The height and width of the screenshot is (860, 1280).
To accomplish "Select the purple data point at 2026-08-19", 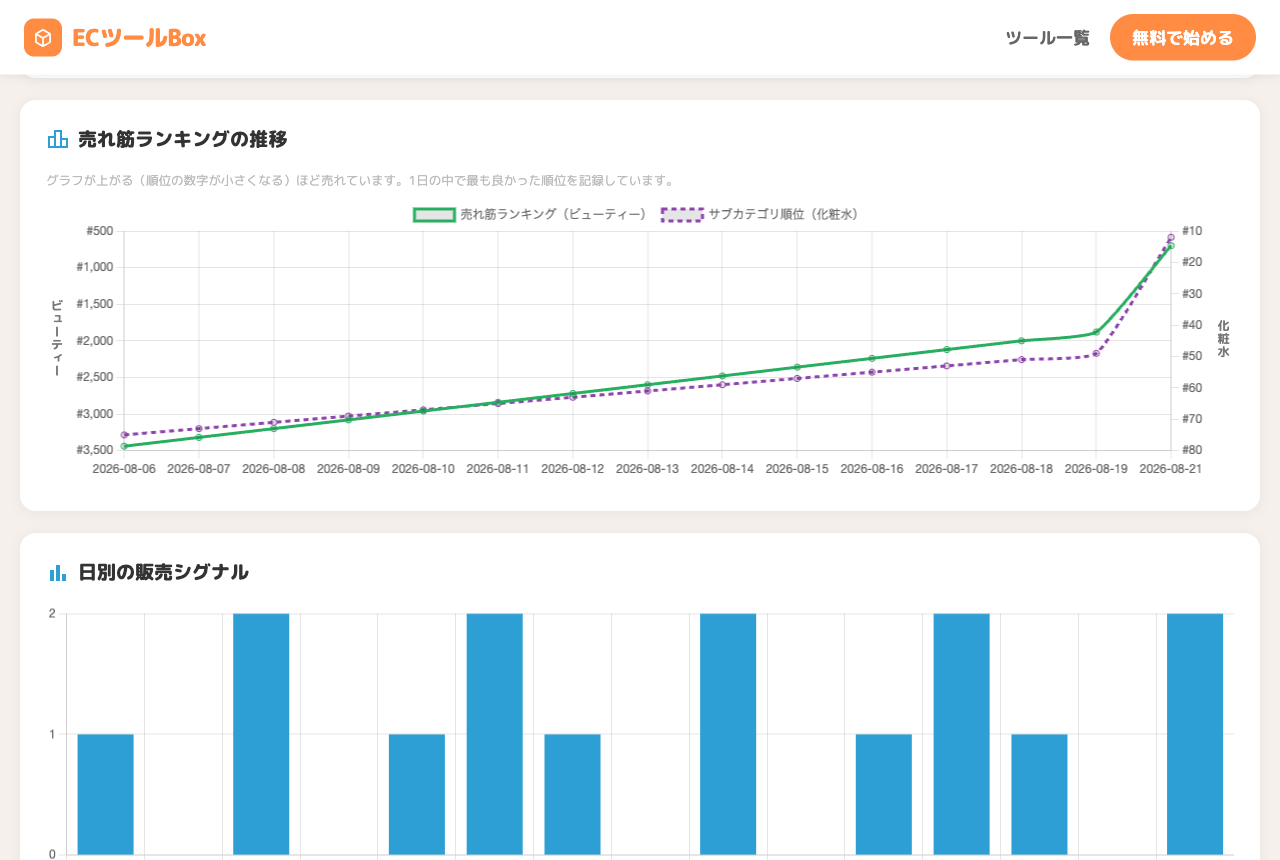I will (1096, 354).
